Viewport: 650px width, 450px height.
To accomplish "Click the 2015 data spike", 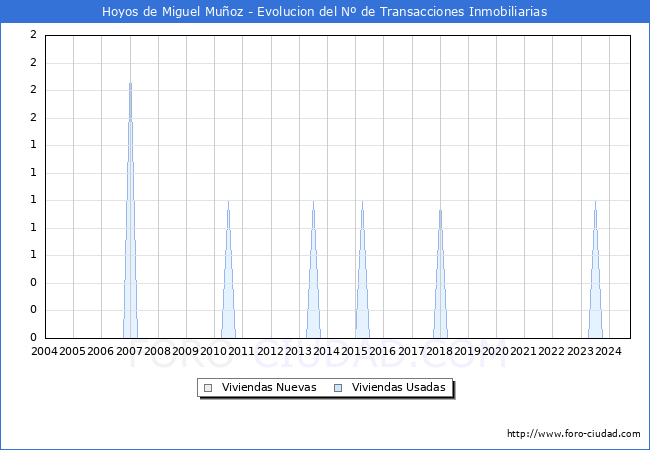I will tap(362, 269).
